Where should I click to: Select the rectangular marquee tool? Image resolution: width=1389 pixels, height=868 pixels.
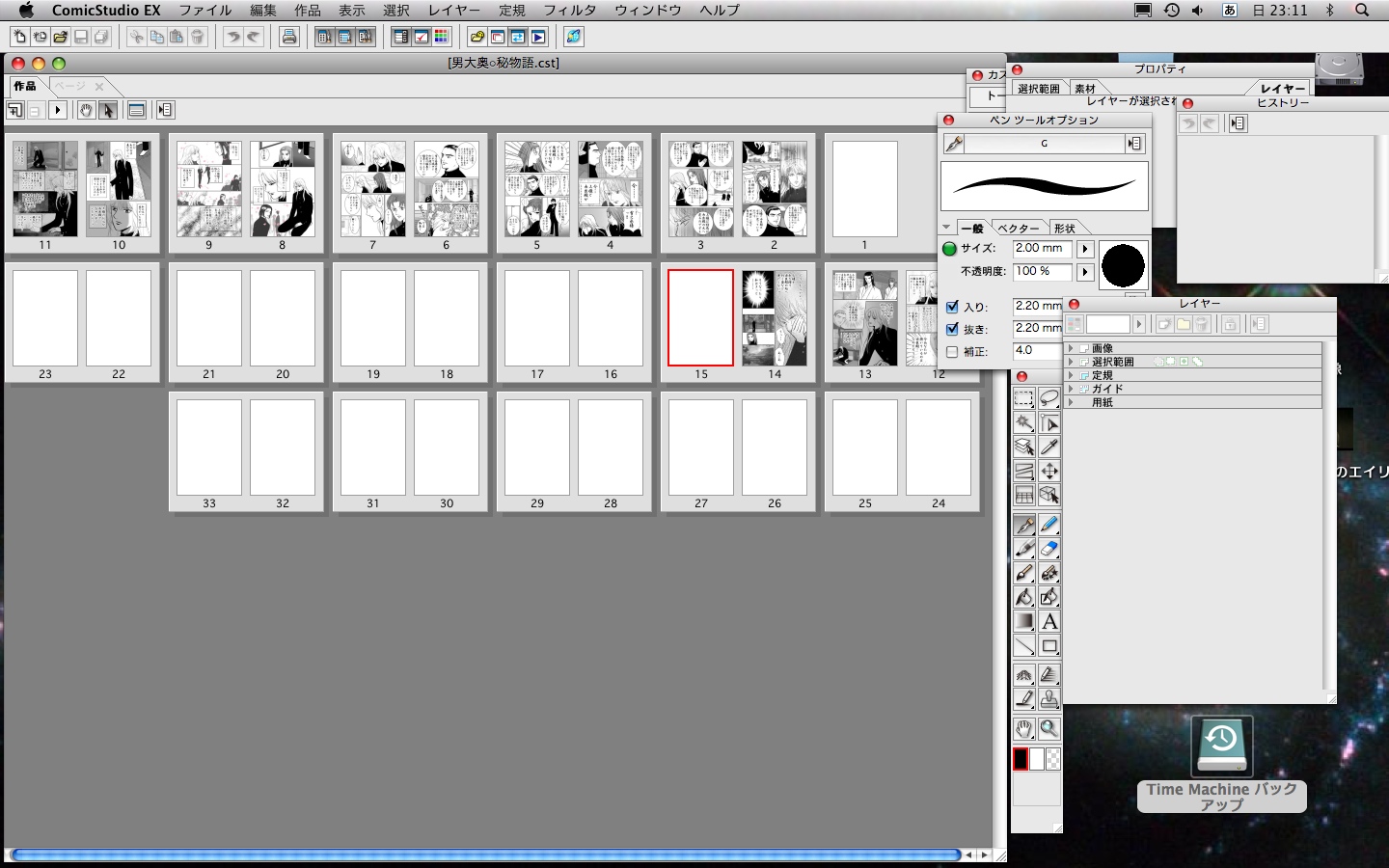(x=1024, y=398)
